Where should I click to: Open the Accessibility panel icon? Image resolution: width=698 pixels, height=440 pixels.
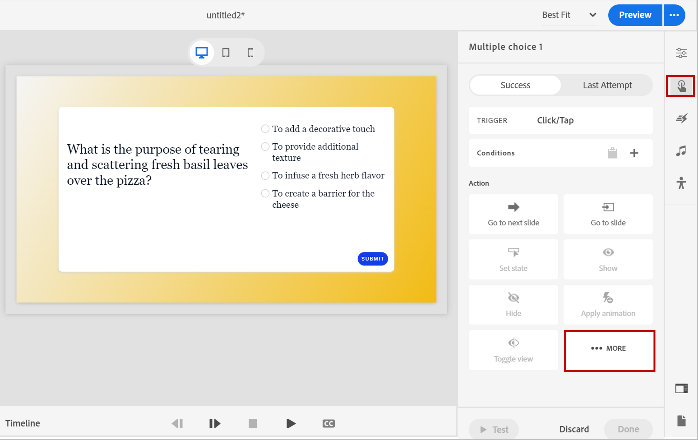(x=681, y=183)
